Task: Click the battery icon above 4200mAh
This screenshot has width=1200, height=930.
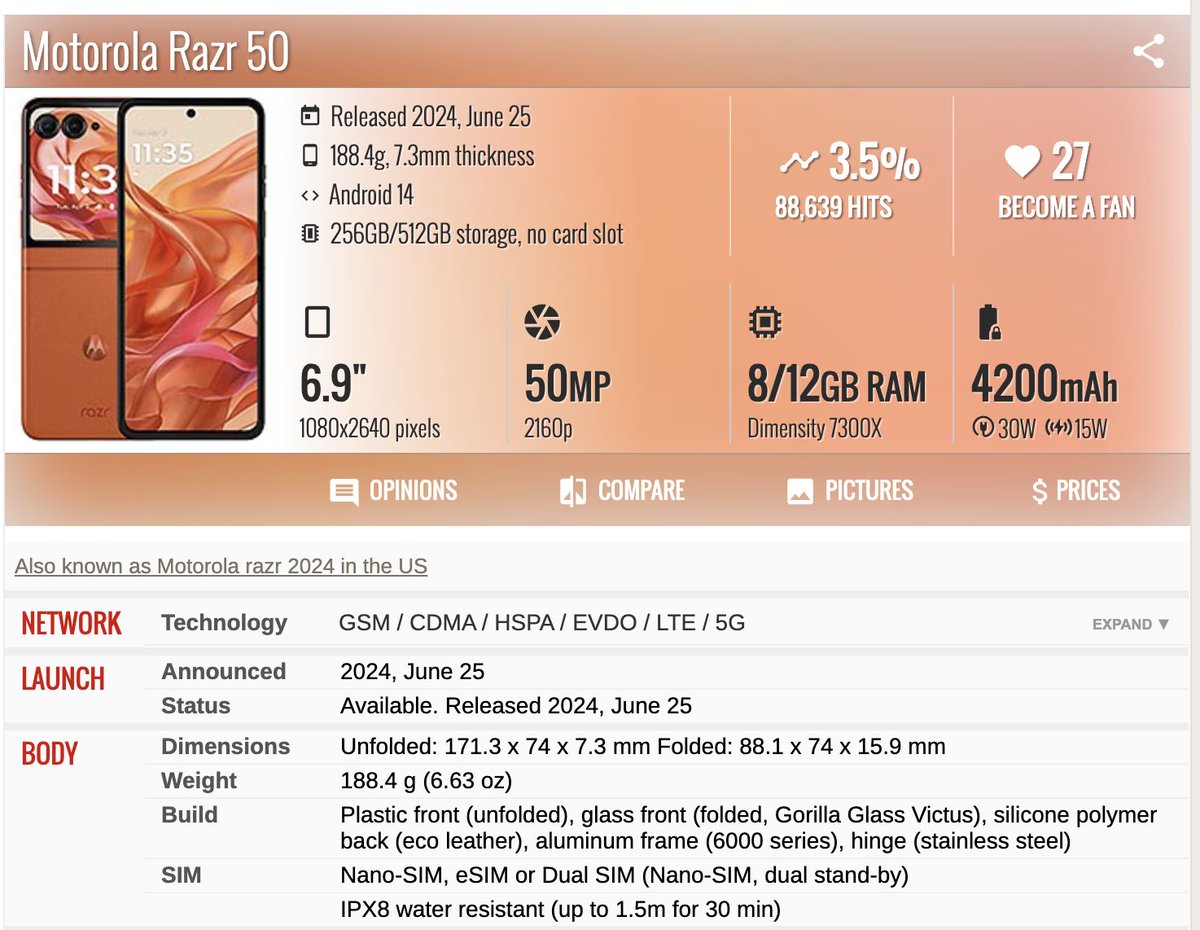Action: pyautogui.click(x=988, y=322)
